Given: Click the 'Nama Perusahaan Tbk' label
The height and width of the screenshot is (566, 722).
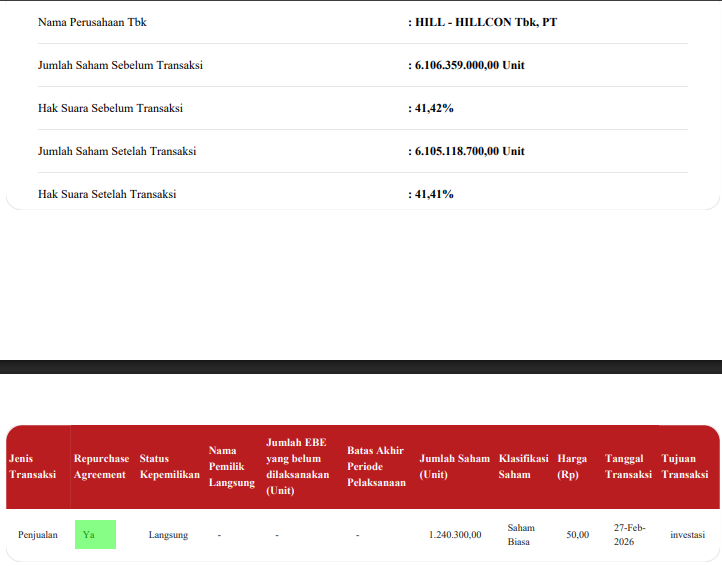Looking at the screenshot, I should [92, 22].
